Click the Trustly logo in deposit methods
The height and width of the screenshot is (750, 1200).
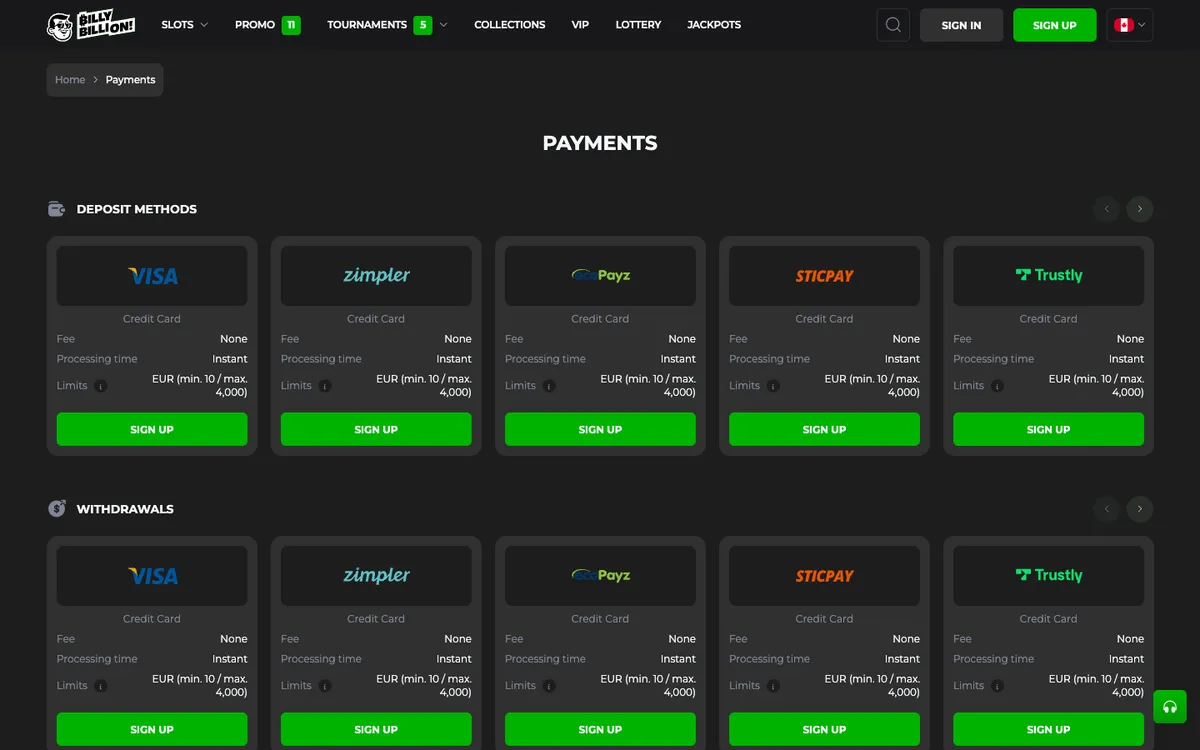point(1048,276)
